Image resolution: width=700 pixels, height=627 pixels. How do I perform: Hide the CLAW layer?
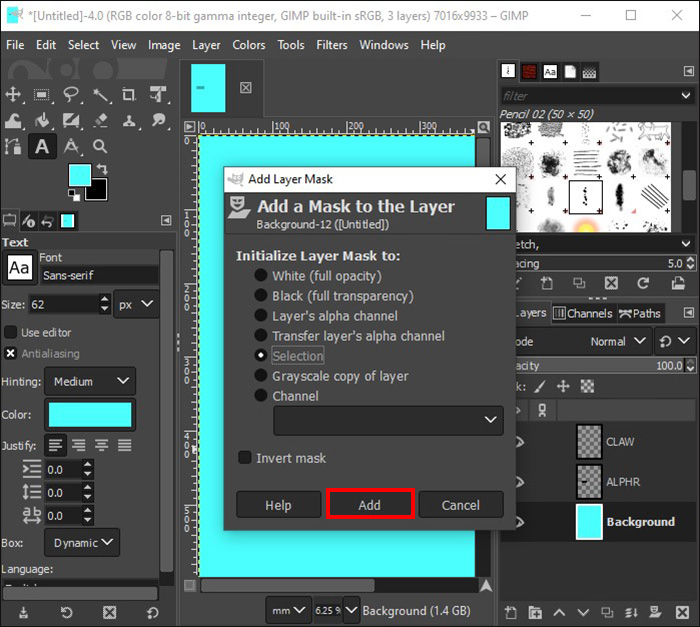519,442
